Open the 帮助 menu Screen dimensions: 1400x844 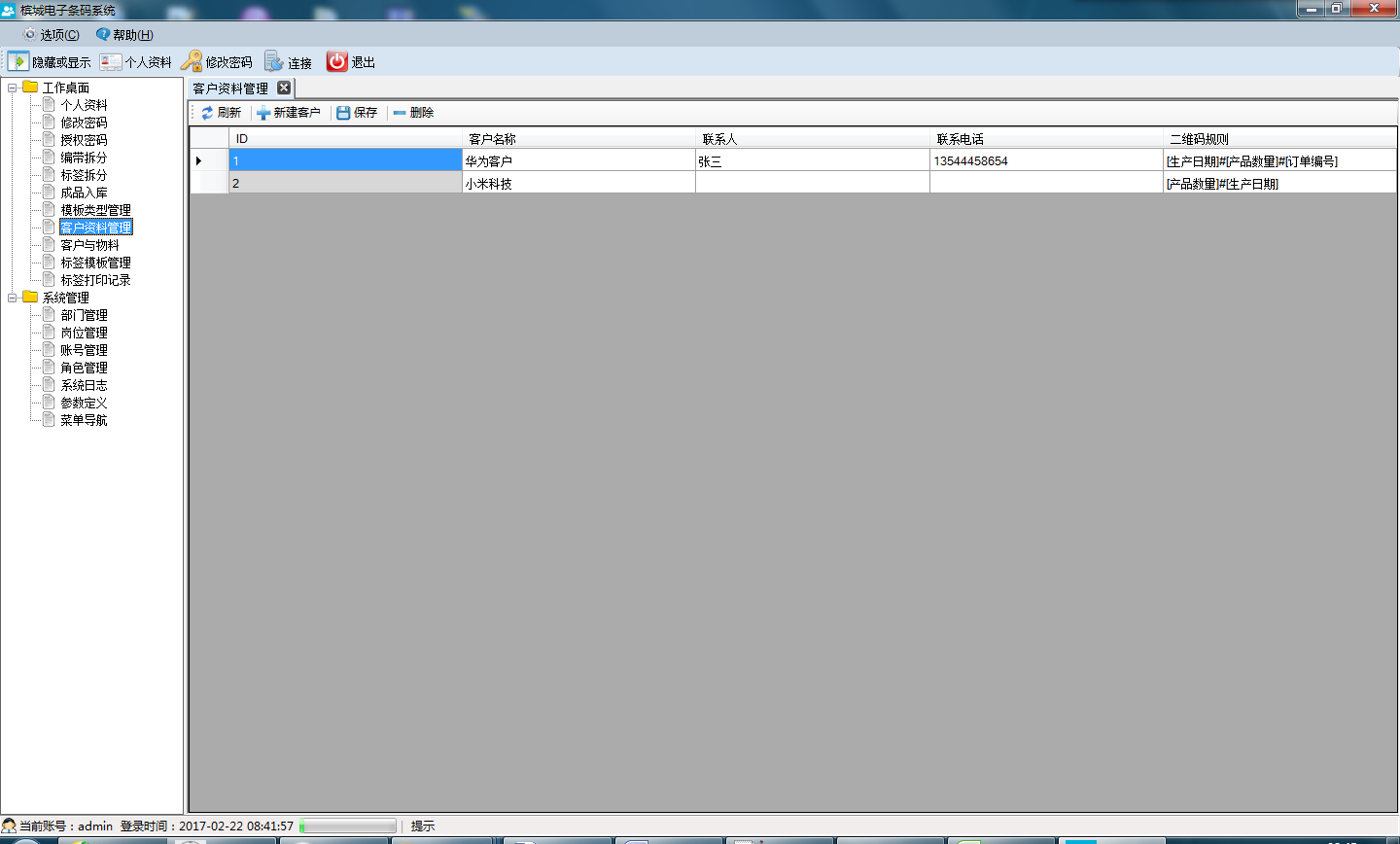[124, 35]
